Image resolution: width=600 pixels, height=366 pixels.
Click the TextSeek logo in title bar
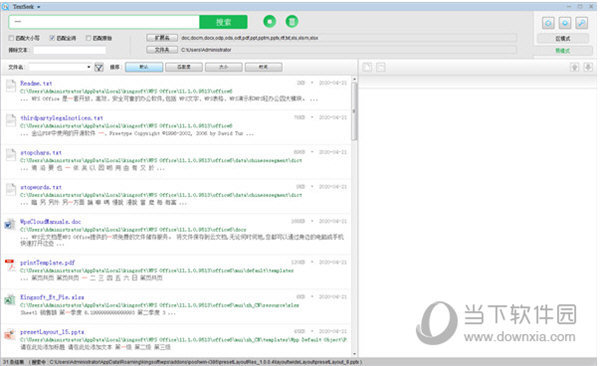(5, 7)
